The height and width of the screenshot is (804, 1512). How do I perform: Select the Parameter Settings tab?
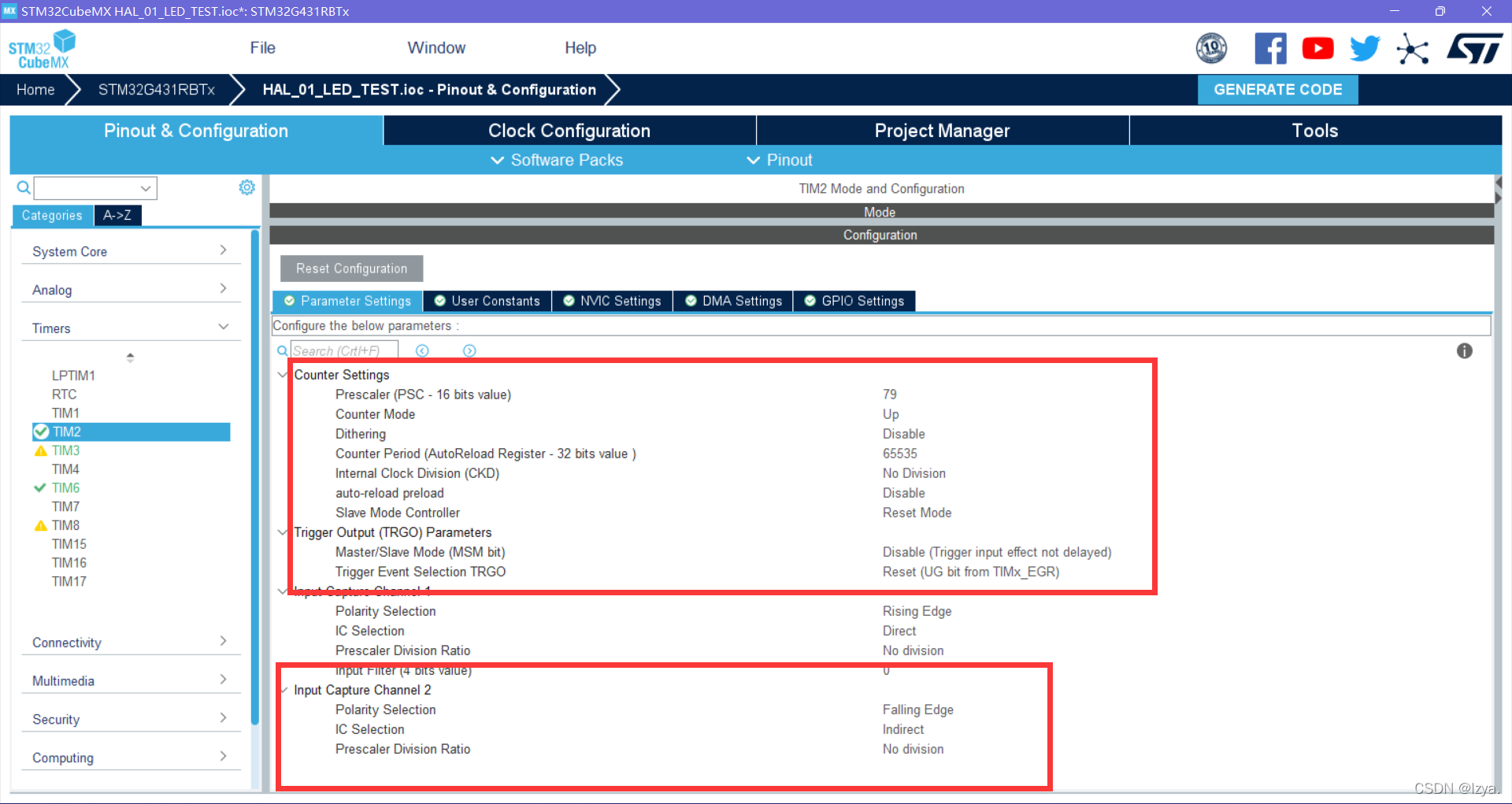pos(347,301)
